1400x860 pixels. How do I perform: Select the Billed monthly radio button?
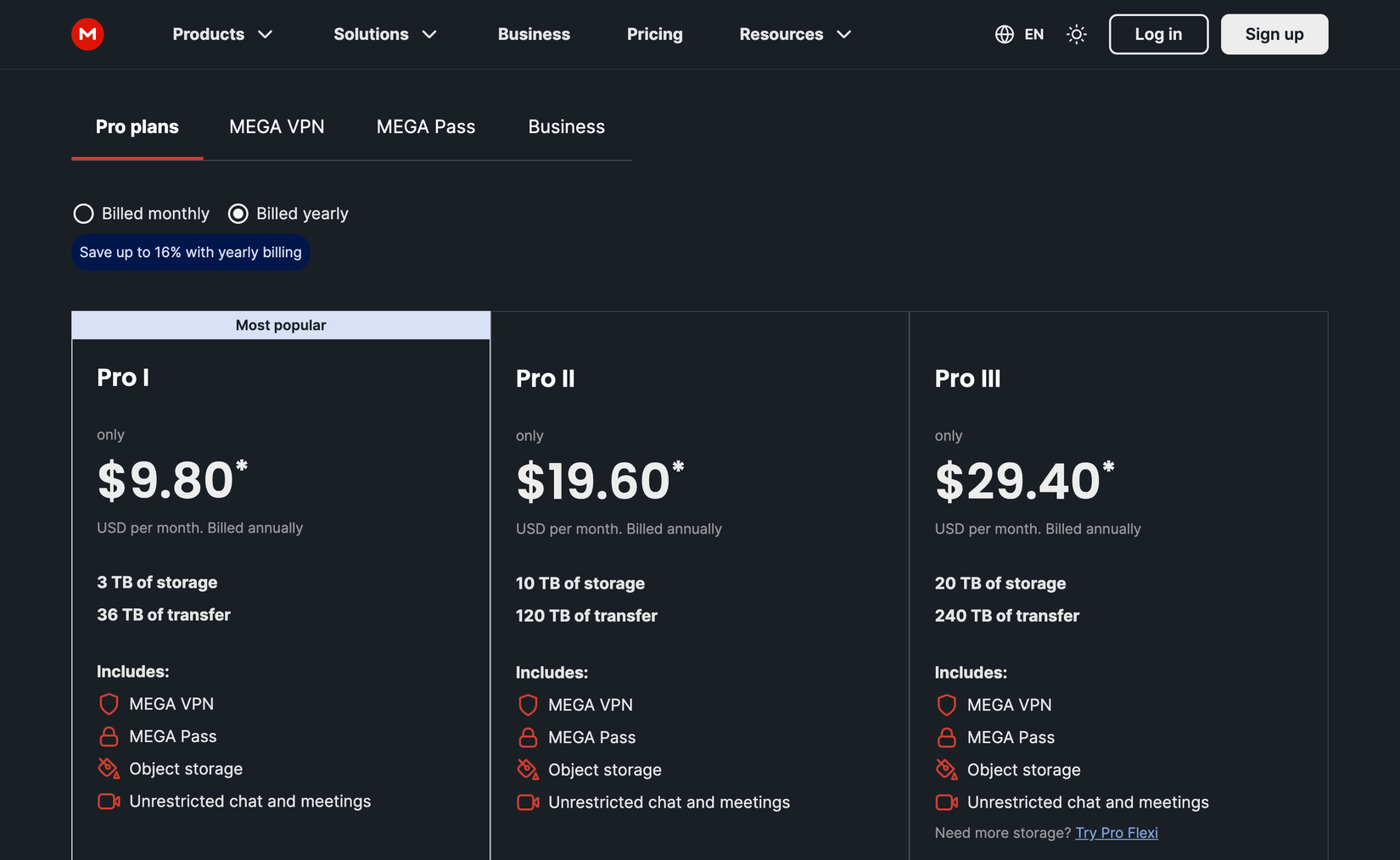(83, 214)
